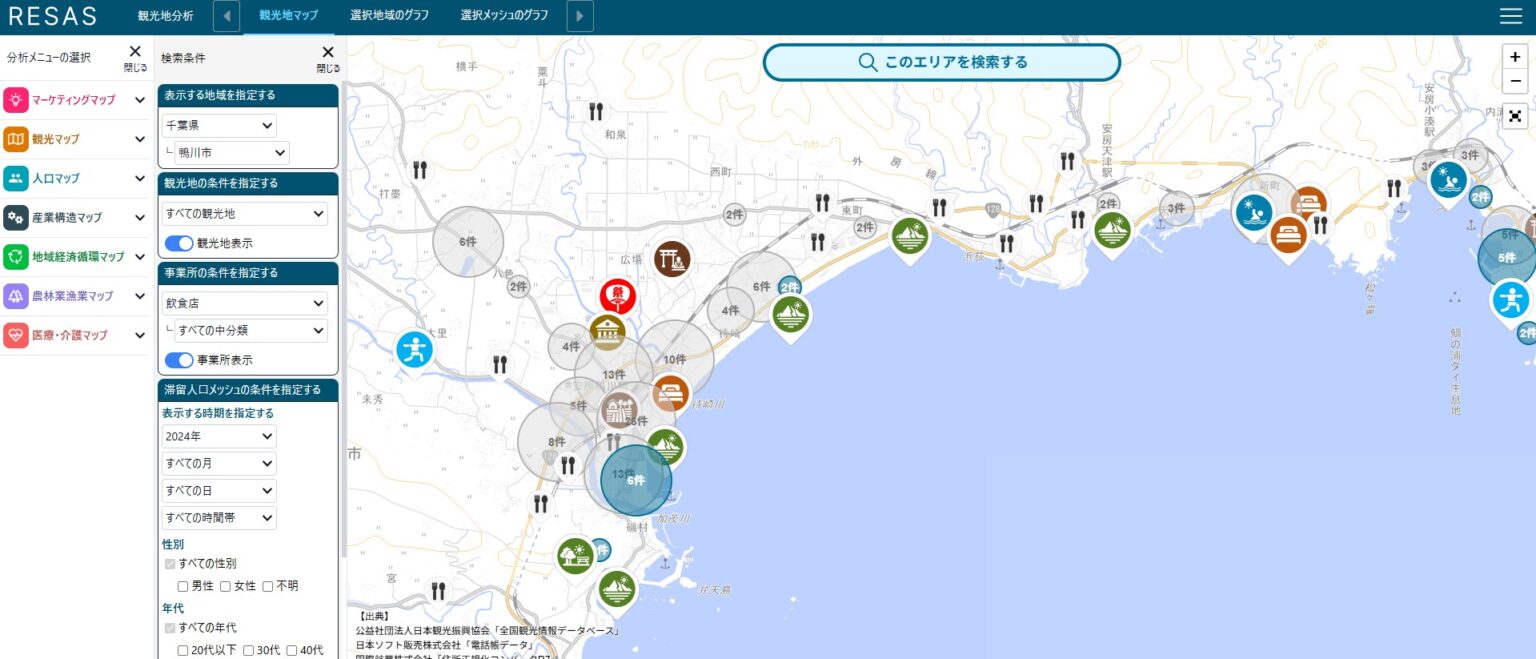Screen dimensions: 1536x659
Task: Open the 千葉県 prefecture dropdown
Action: pos(219,126)
